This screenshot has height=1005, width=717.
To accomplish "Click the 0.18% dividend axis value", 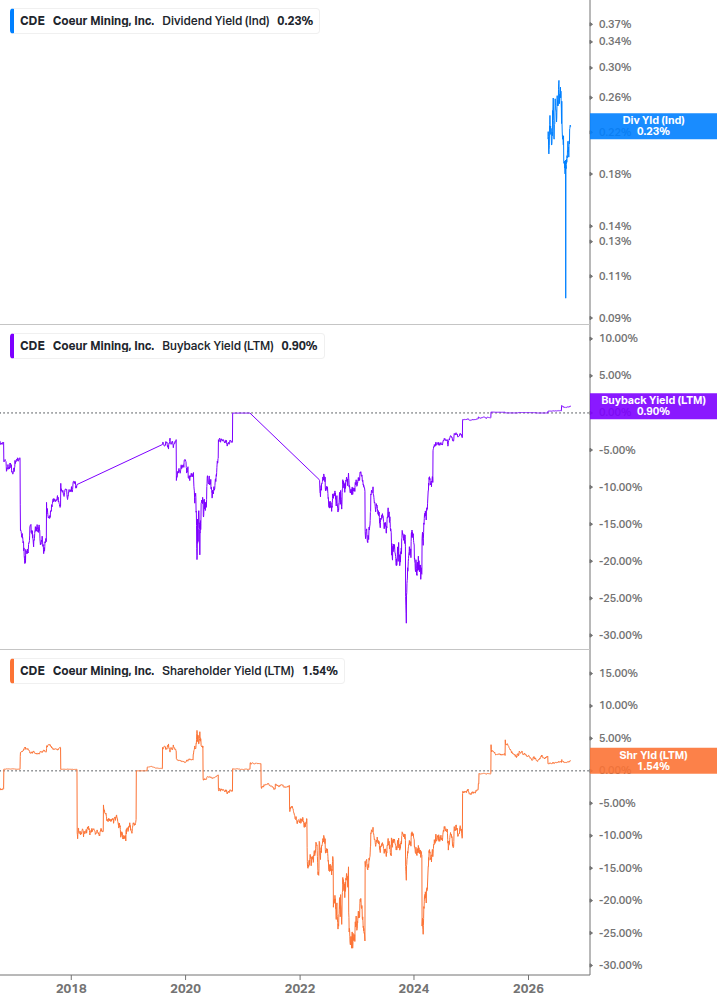I will coord(615,174).
